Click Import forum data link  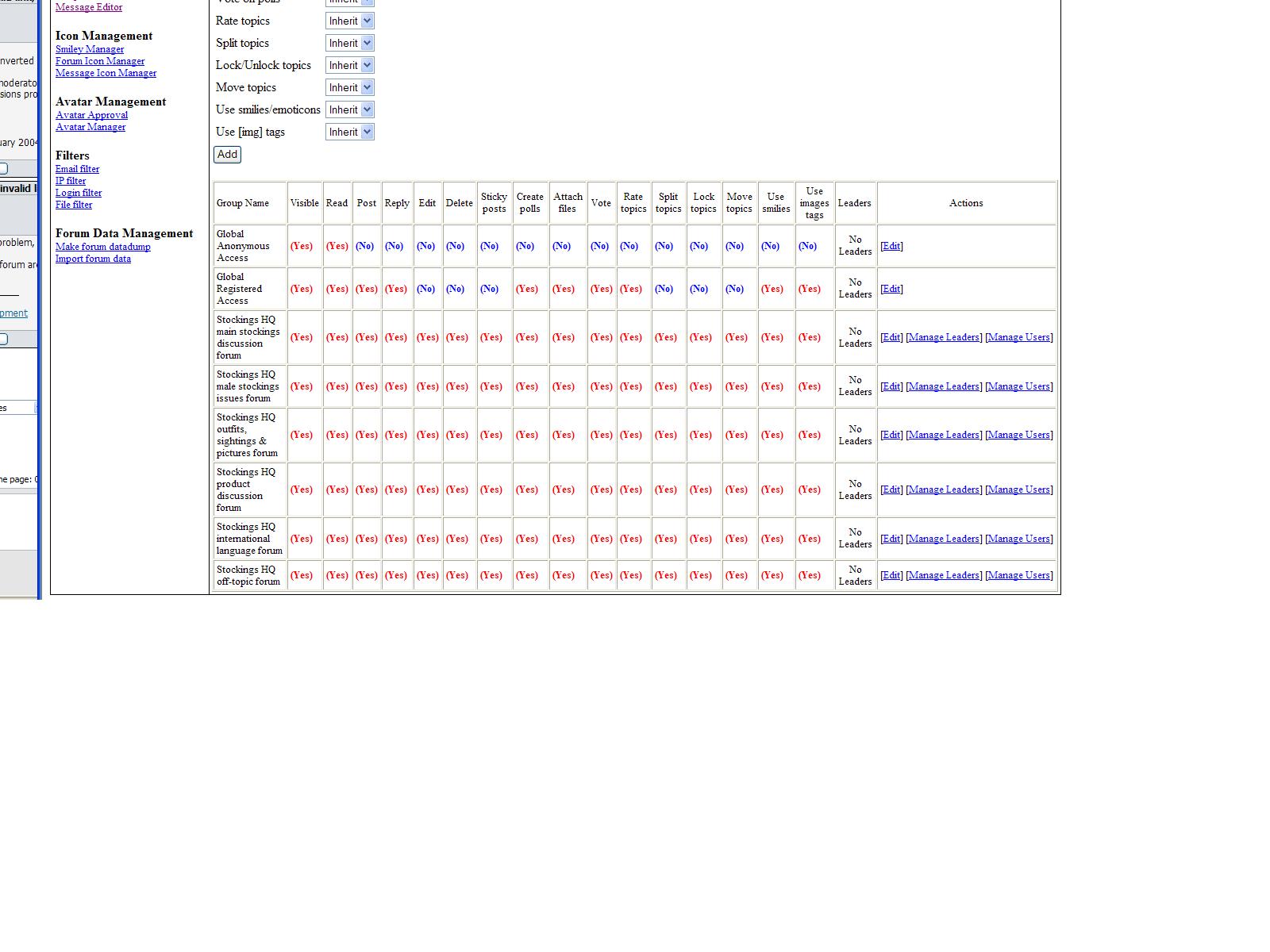click(x=93, y=259)
